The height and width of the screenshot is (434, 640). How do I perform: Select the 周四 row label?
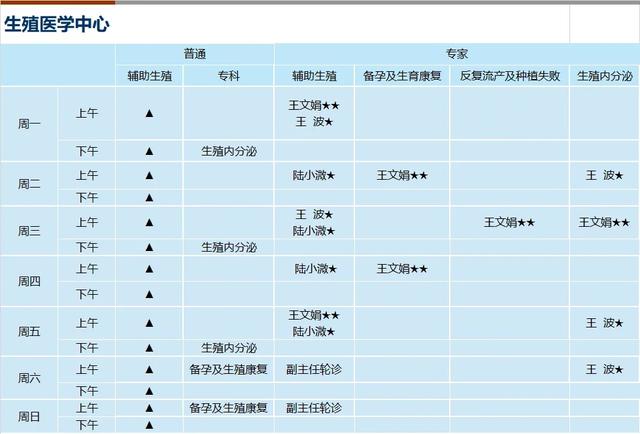coord(29,281)
